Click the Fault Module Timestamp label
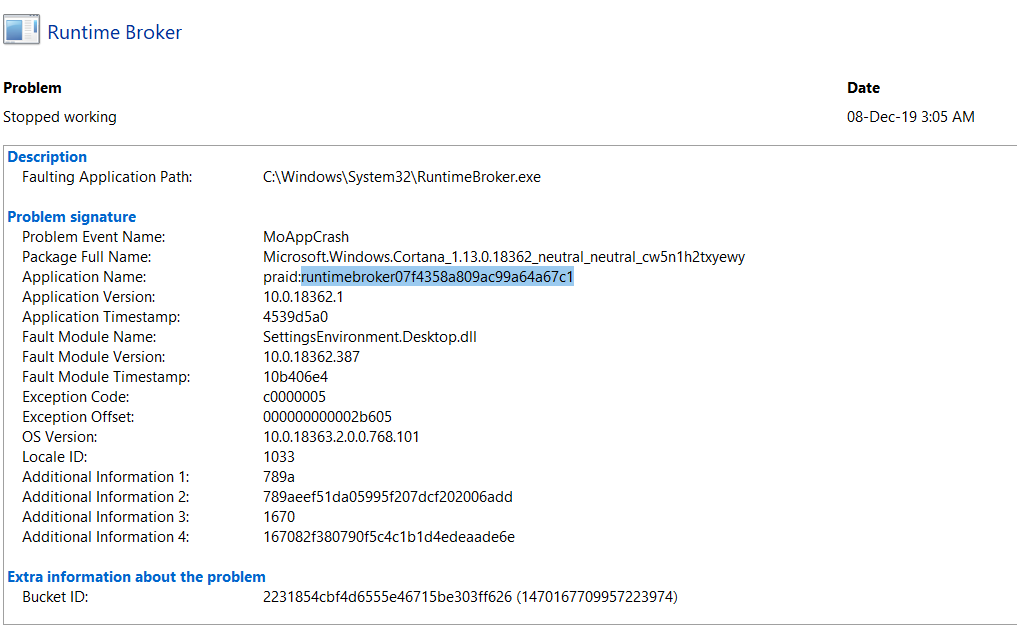Screen dimensions: 1017x627 (x=106, y=377)
